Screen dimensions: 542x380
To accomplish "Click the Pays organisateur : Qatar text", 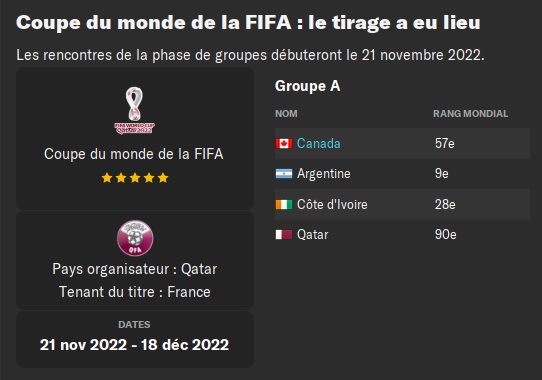I will click(135, 269).
